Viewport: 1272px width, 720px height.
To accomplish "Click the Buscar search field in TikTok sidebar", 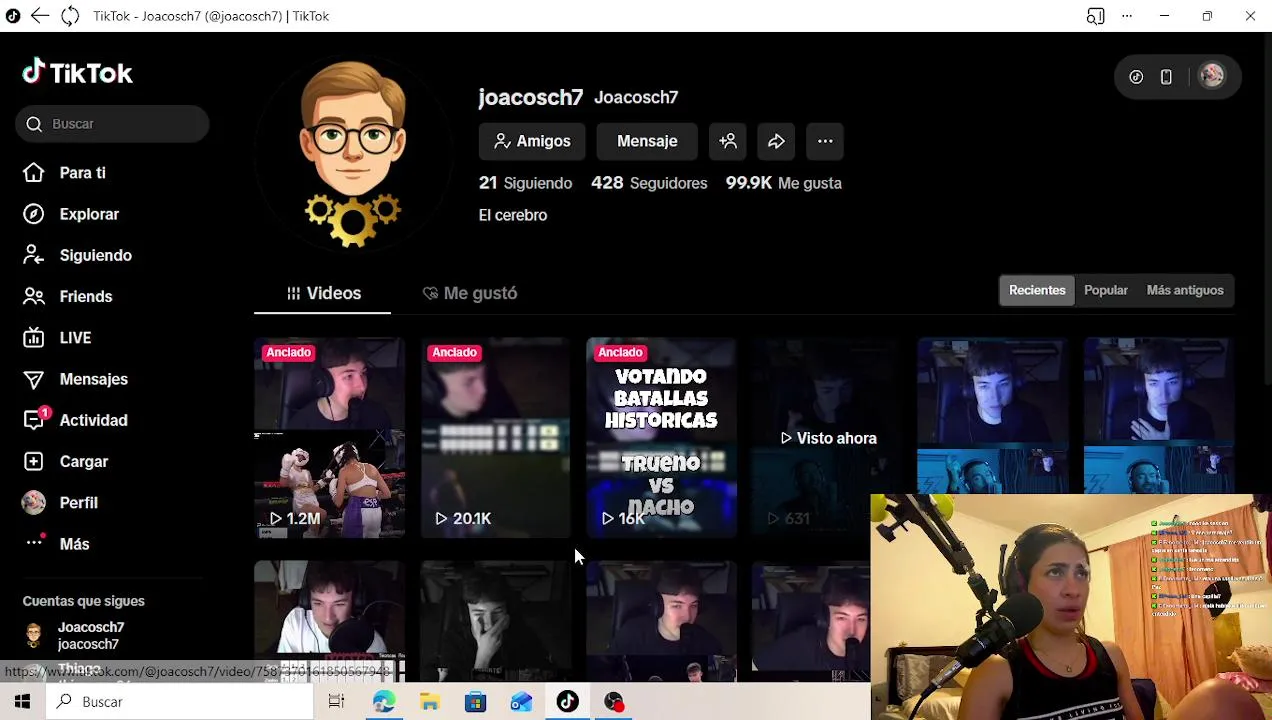I will (112, 124).
